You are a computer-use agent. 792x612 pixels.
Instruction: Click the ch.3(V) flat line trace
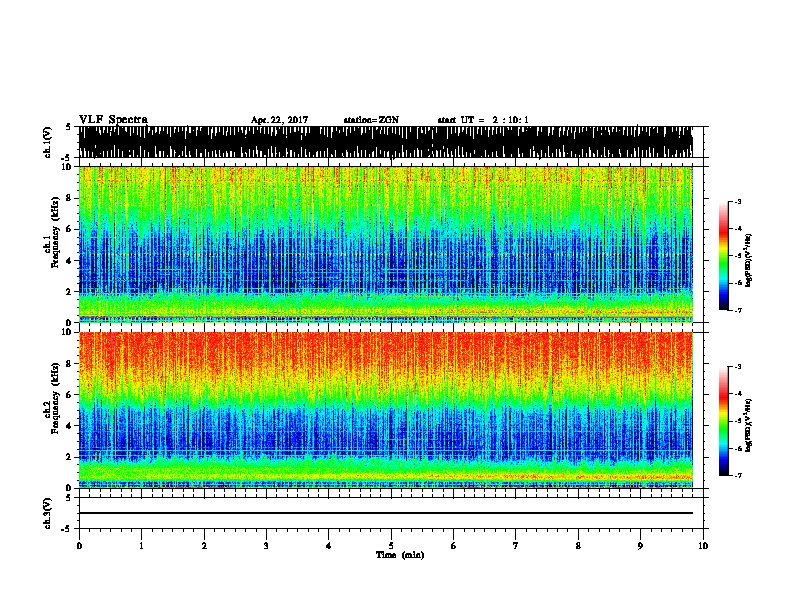click(386, 513)
